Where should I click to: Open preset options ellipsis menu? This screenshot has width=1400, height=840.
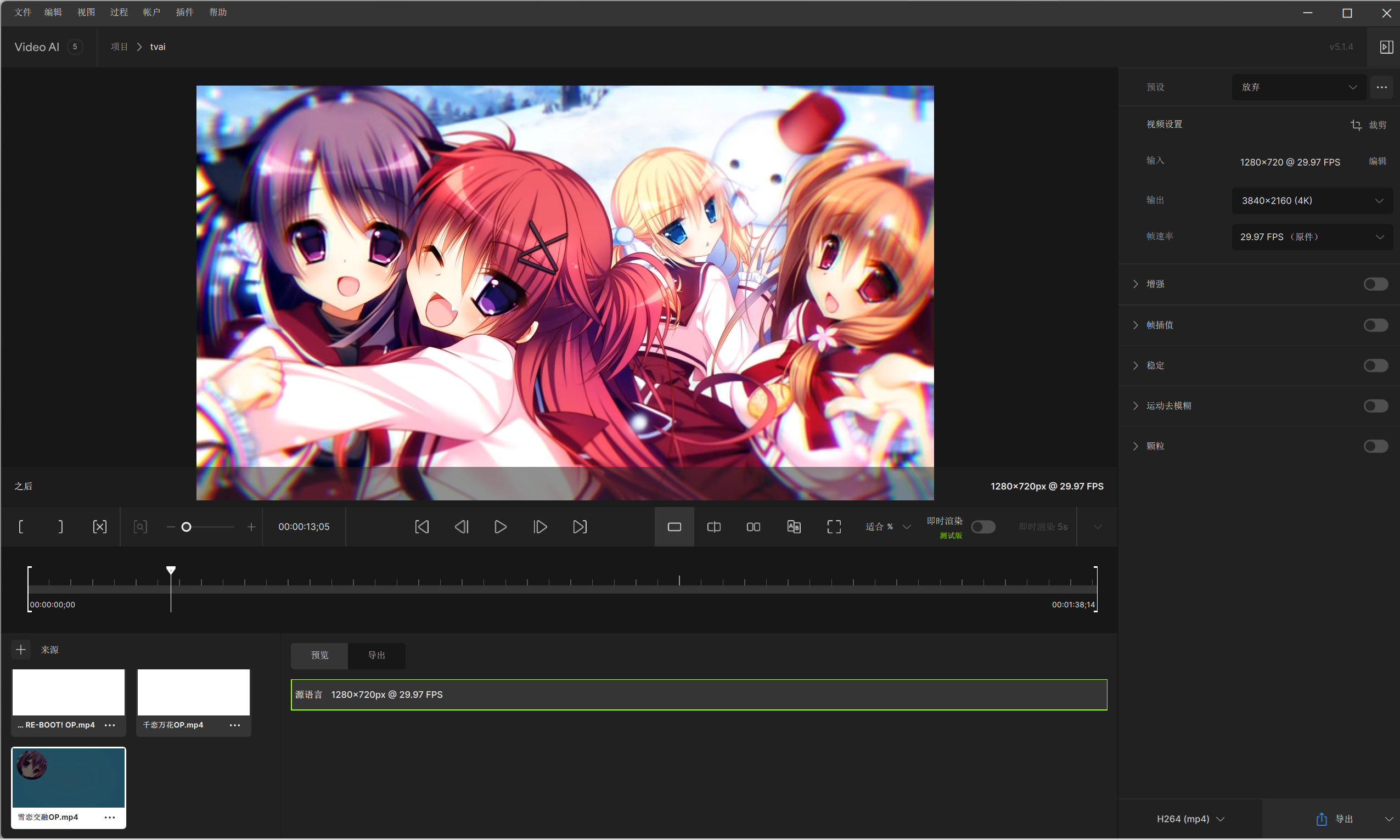tap(1382, 87)
